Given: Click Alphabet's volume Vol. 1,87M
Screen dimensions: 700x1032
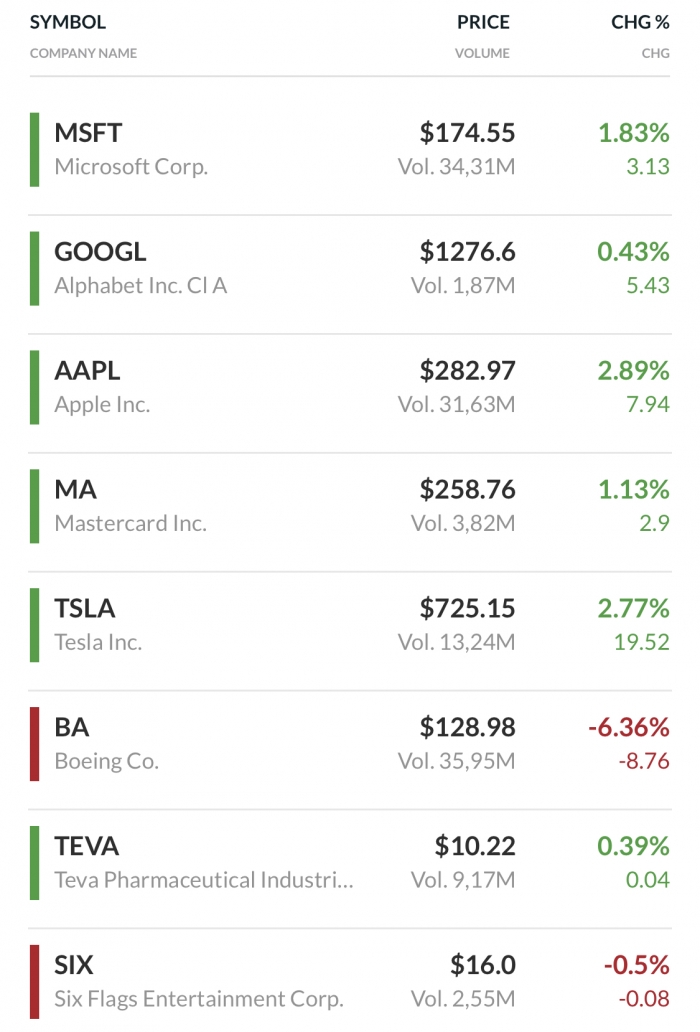Looking at the screenshot, I should pos(462,286).
